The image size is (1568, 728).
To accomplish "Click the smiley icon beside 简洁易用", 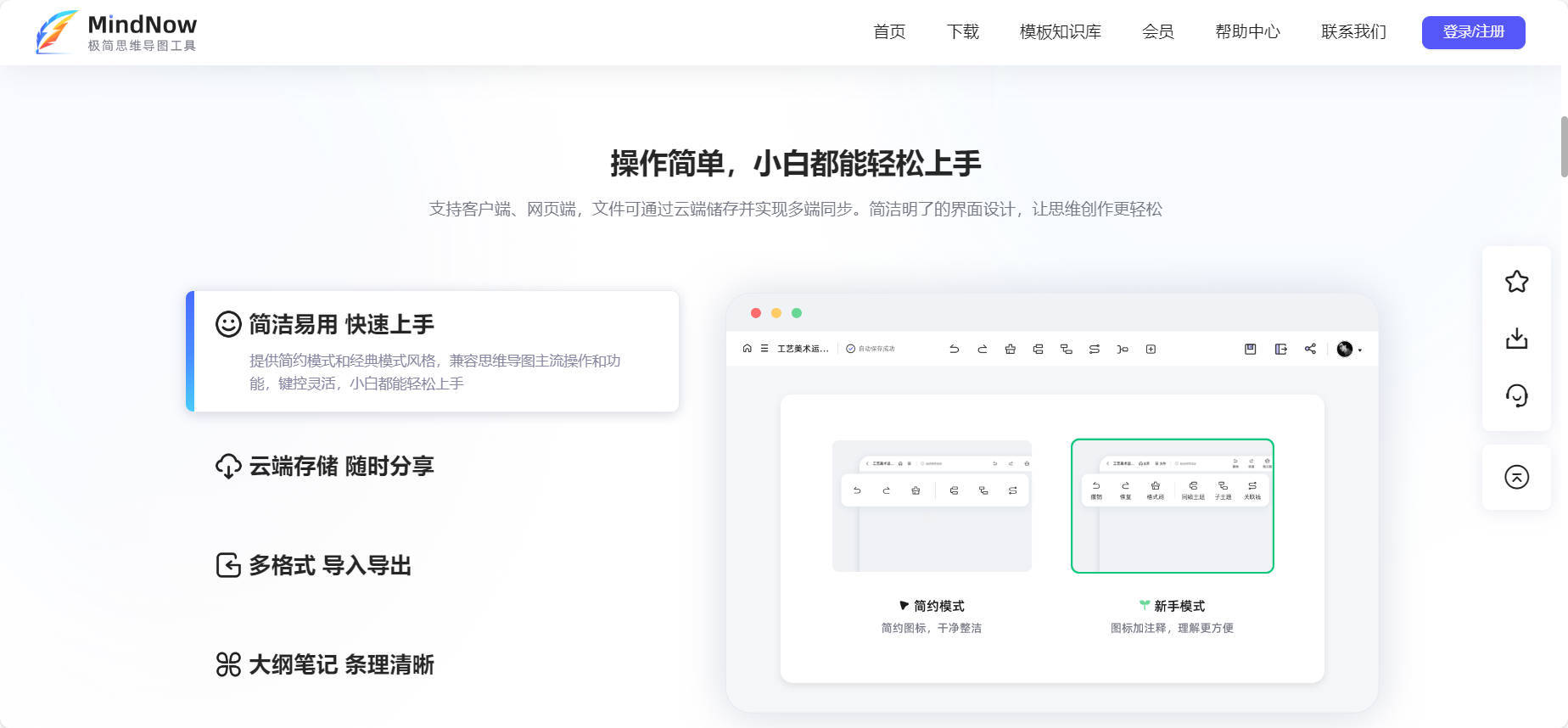I will tap(228, 324).
